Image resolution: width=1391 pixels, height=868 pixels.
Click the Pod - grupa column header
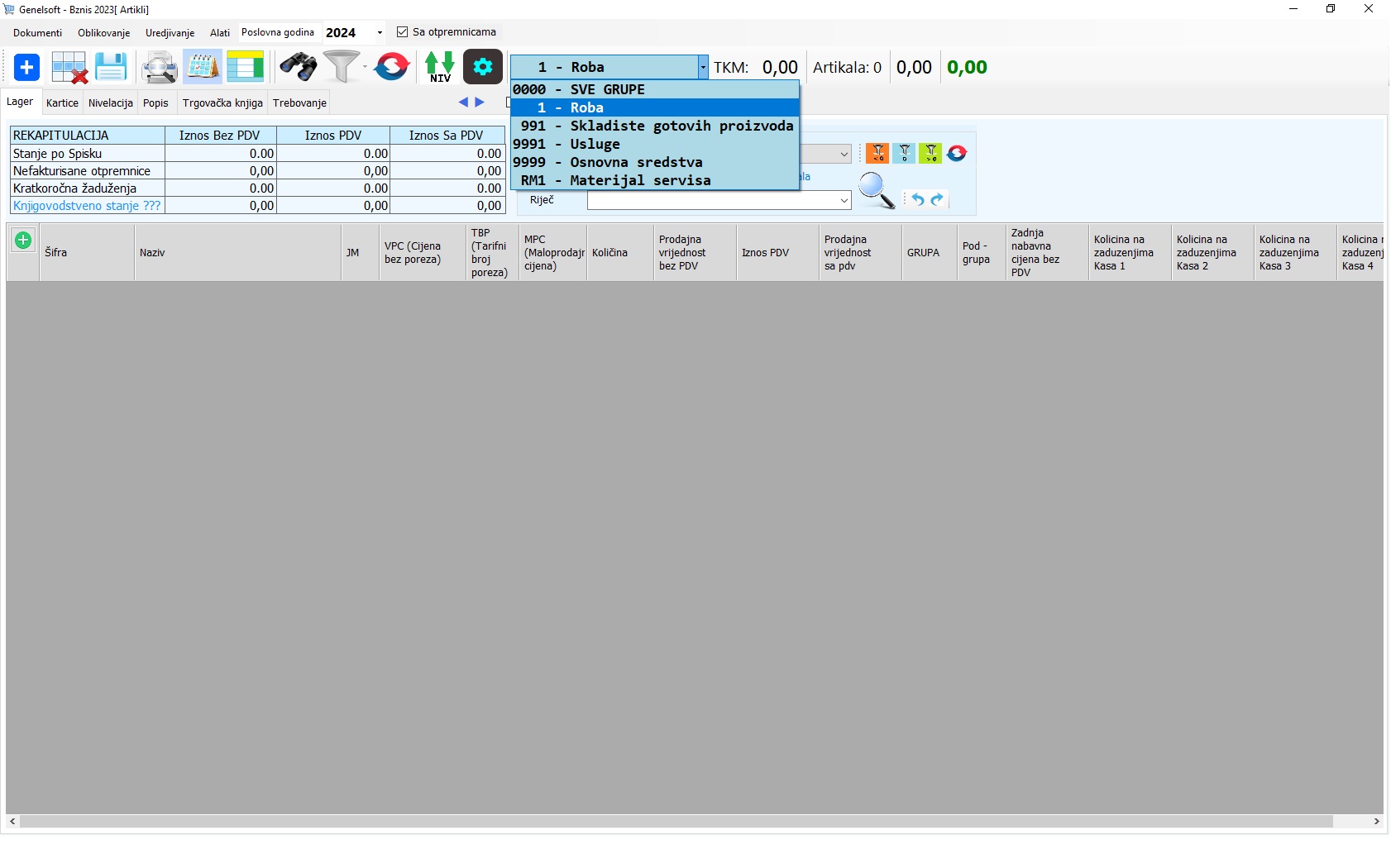tap(982, 253)
